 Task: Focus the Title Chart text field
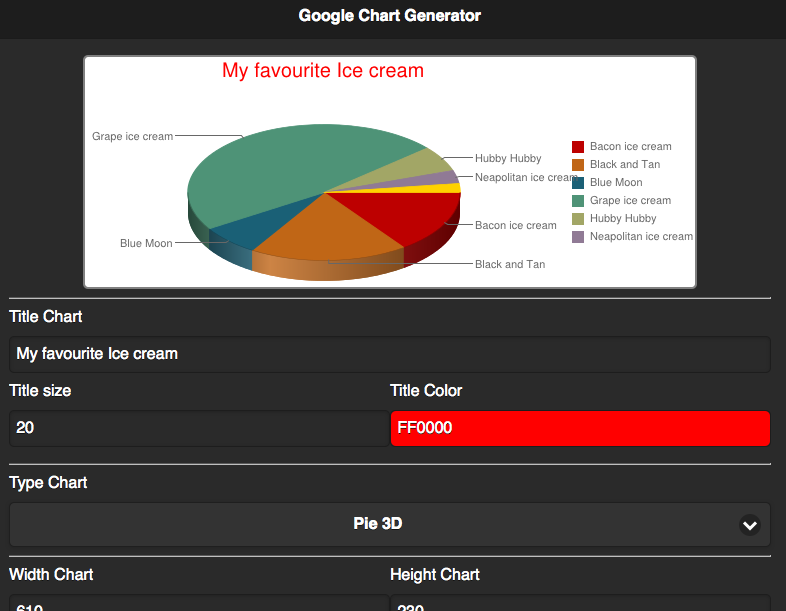pyautogui.click(x=389, y=354)
